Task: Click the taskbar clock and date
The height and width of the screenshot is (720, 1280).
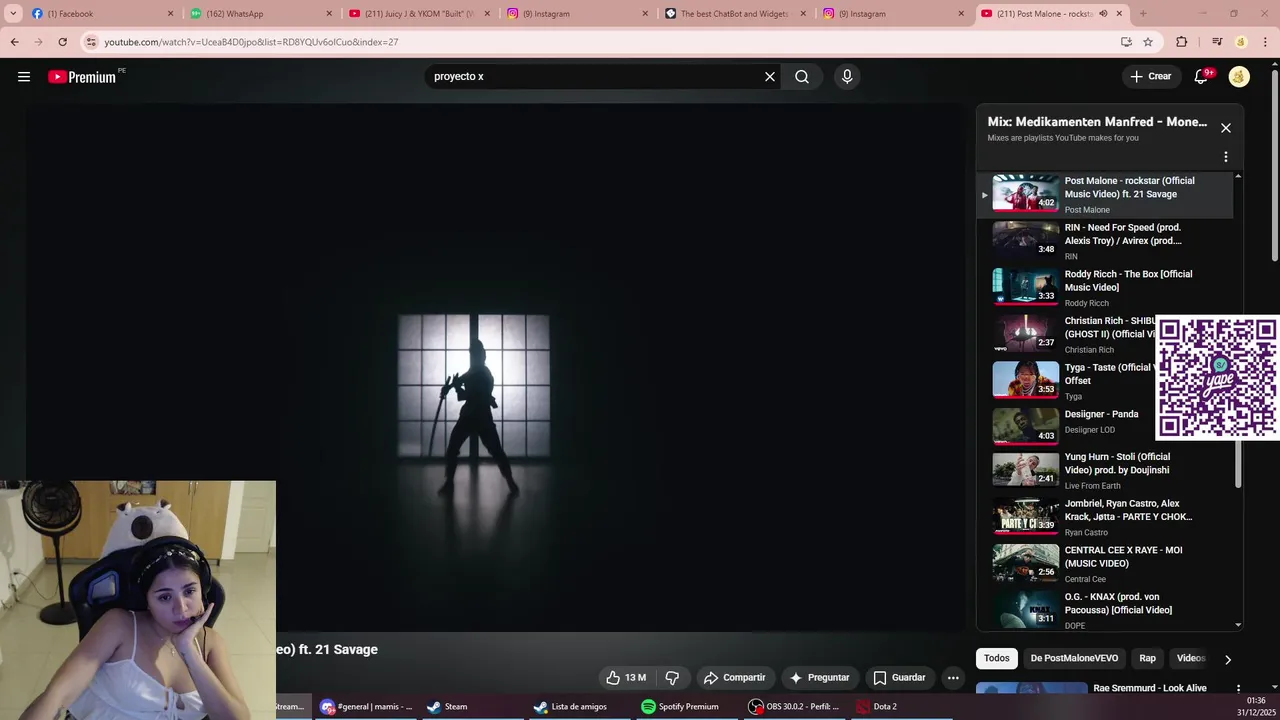Action: (1256, 707)
